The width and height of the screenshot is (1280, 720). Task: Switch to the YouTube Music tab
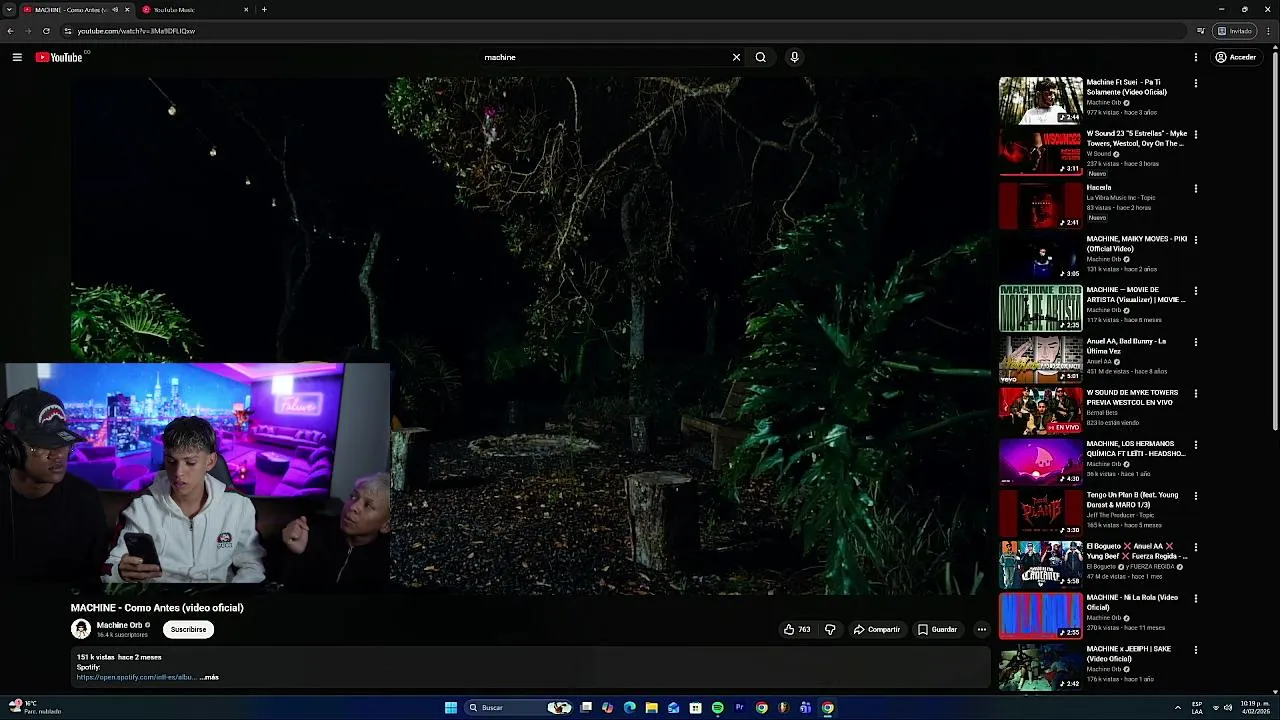click(x=195, y=9)
